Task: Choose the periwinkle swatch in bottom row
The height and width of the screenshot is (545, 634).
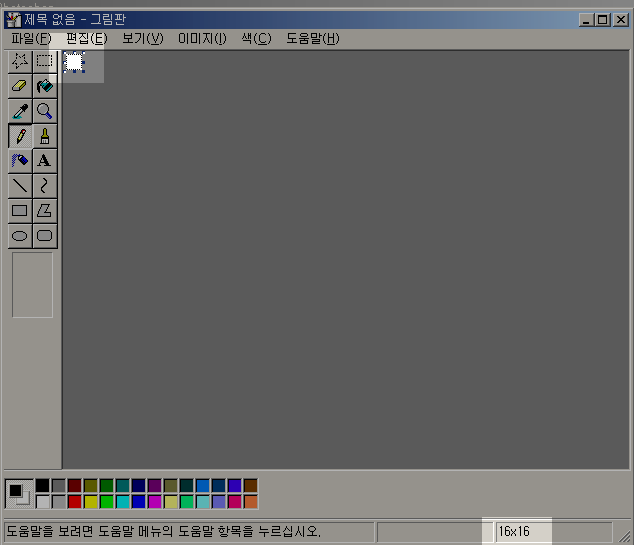Action: (x=219, y=502)
